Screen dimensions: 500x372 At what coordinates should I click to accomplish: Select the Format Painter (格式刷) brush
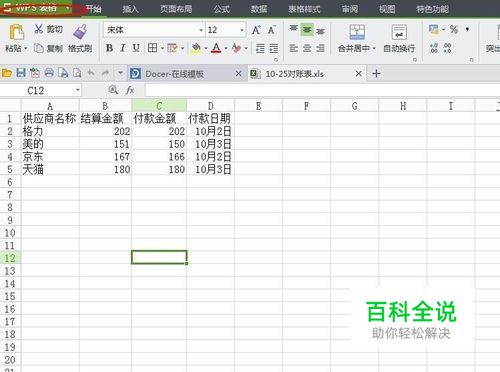pyautogui.click(x=80, y=32)
